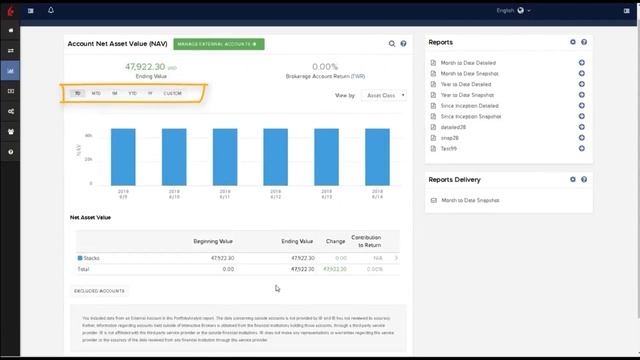
Task: Click the Contribution to Return column header
Action: (366, 241)
